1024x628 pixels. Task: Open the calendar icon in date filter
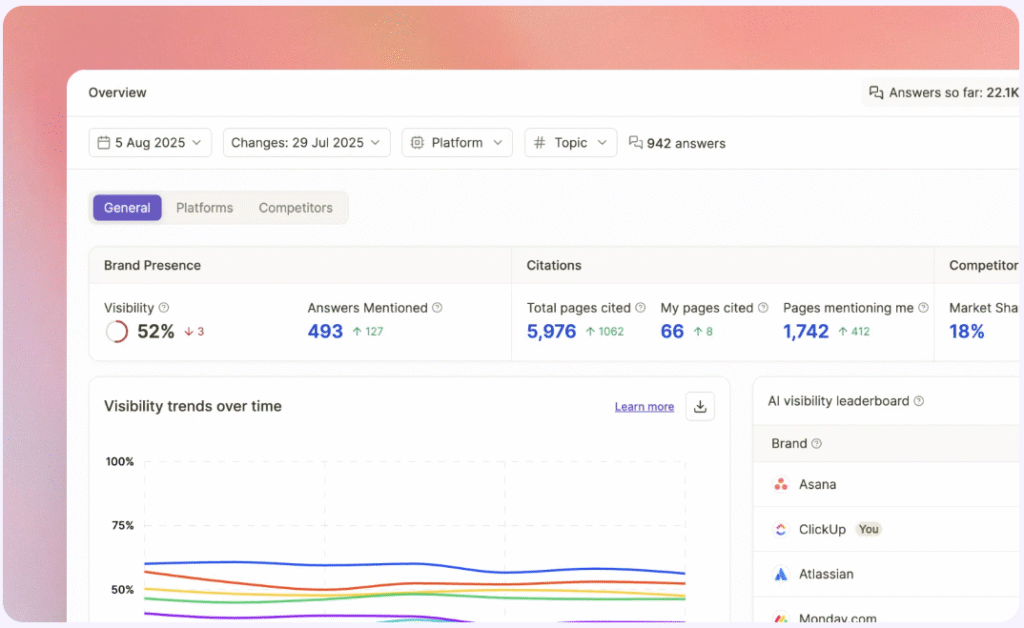[105, 142]
